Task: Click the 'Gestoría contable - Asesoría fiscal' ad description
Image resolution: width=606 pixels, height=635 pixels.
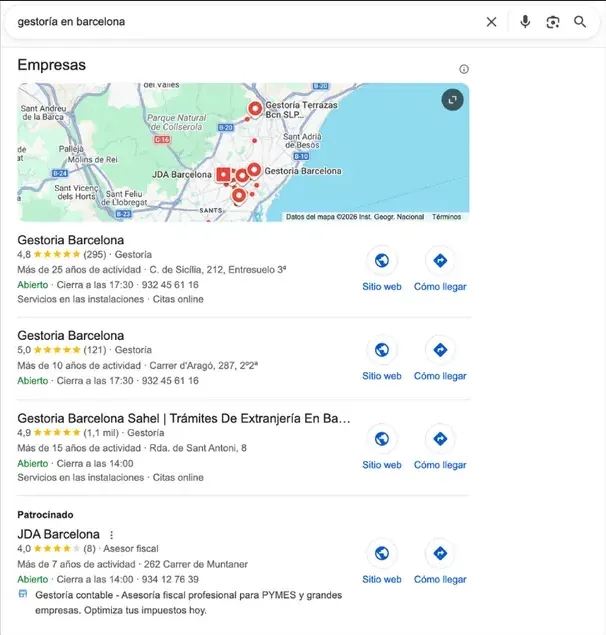Action: click(x=188, y=603)
